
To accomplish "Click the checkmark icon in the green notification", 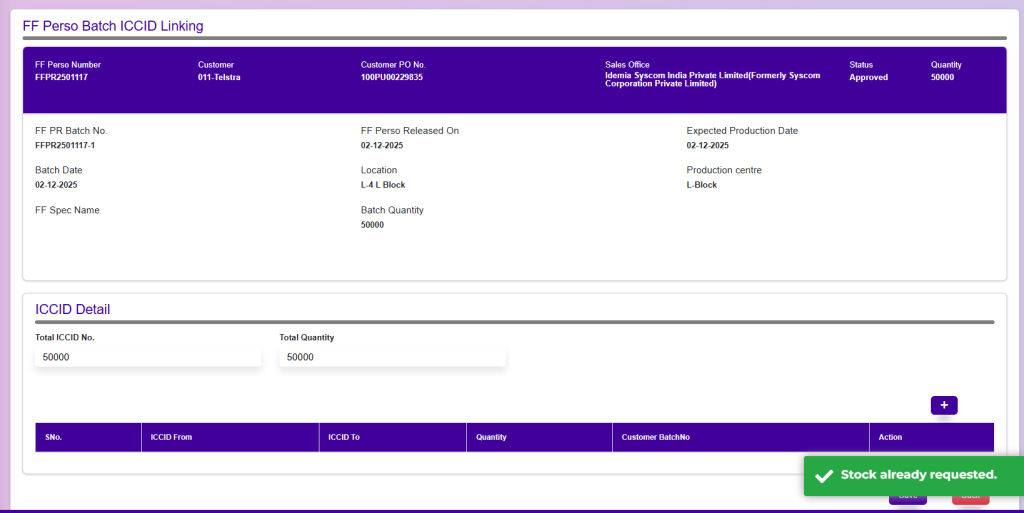I will click(x=824, y=476).
